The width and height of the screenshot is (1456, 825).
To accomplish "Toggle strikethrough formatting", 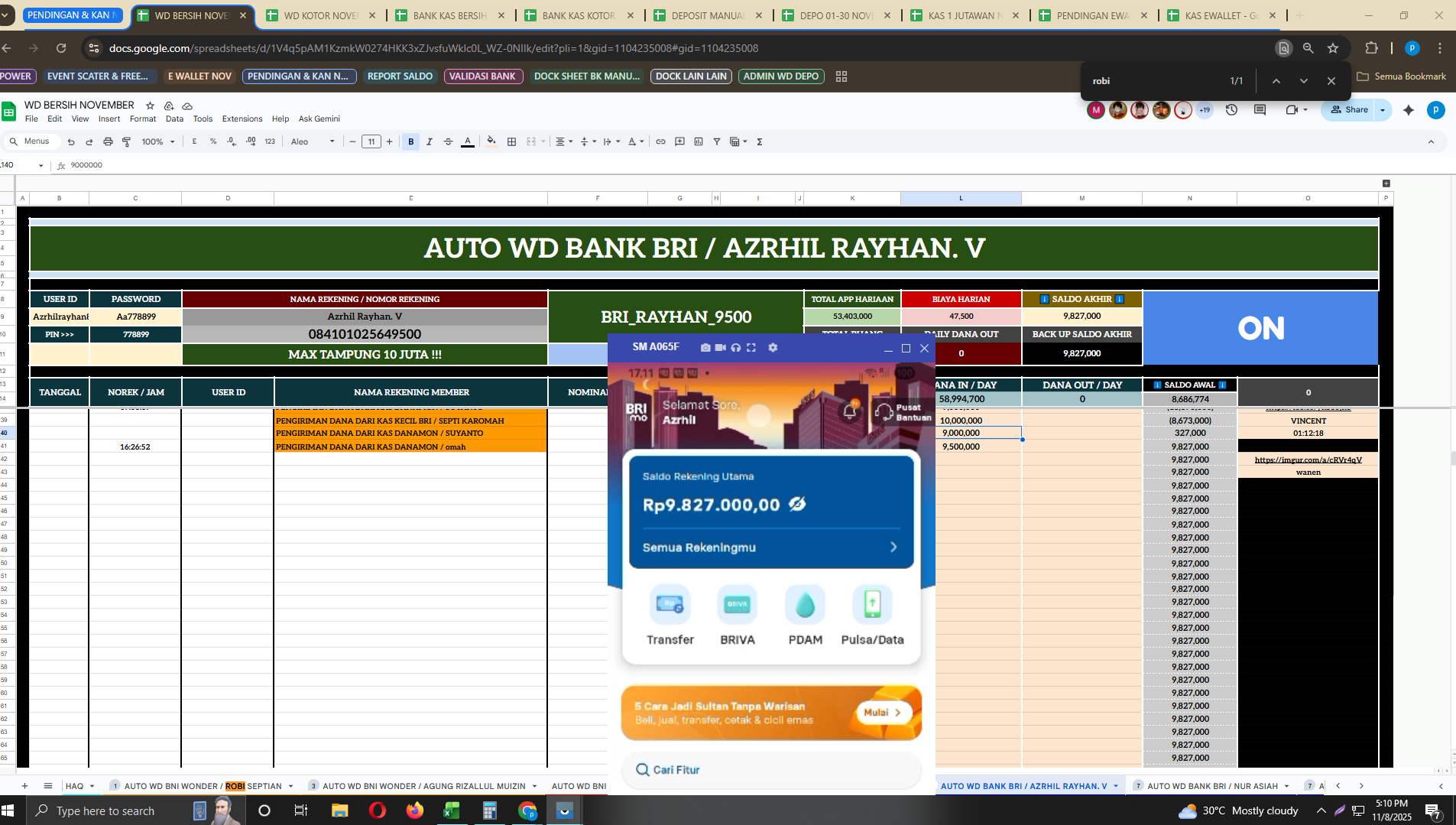I will 448,141.
